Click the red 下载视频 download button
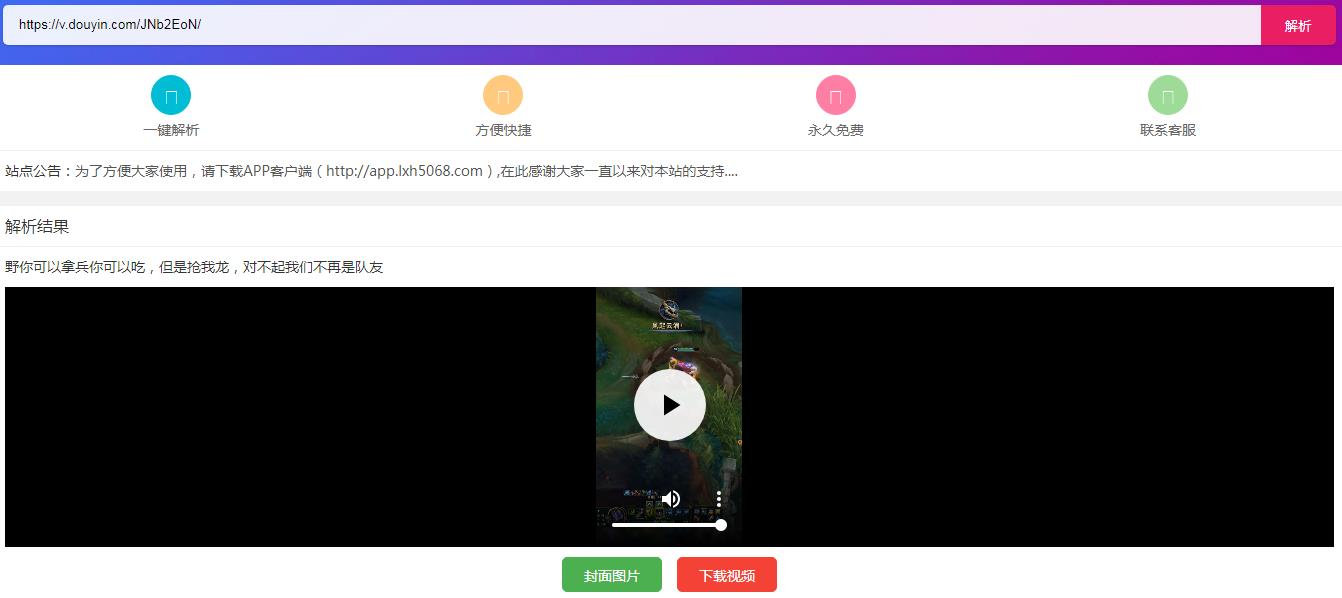This screenshot has height=598, width=1342. click(727, 575)
